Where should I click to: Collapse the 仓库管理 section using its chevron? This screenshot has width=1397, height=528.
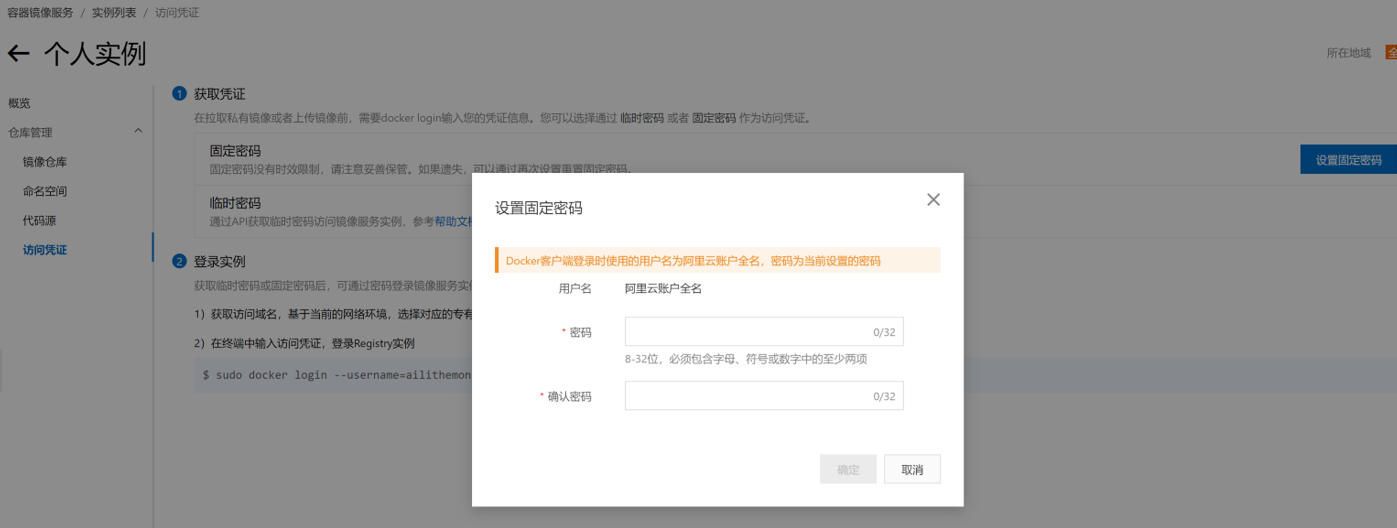(138, 131)
